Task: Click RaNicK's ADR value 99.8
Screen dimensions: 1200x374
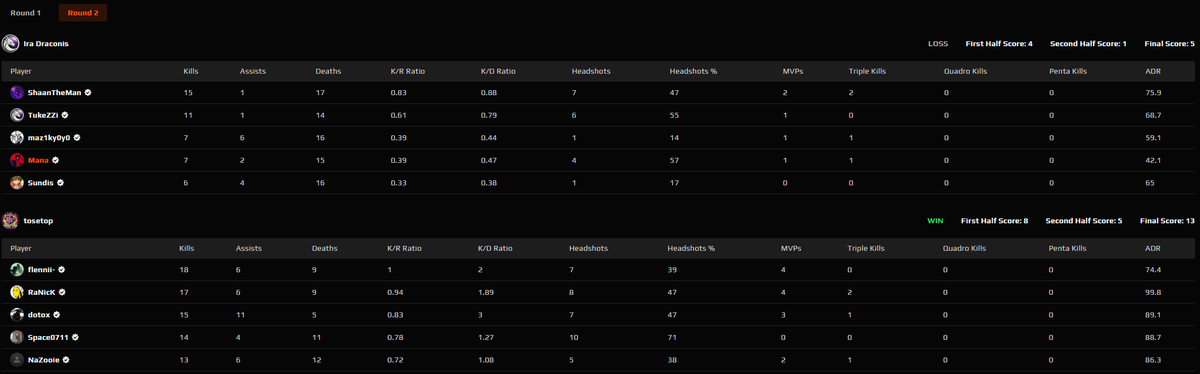Action: pyautogui.click(x=1153, y=292)
